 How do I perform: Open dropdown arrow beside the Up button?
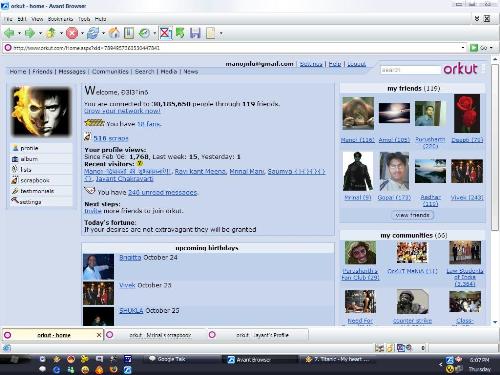point(61,33)
